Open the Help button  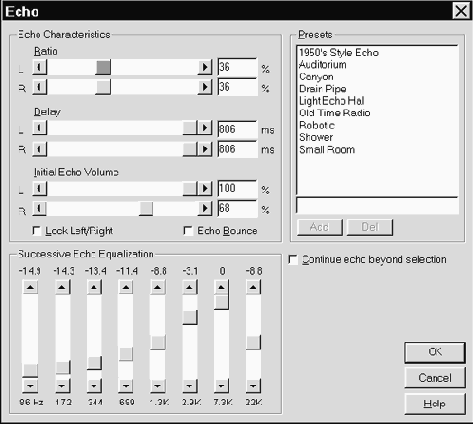(435, 404)
